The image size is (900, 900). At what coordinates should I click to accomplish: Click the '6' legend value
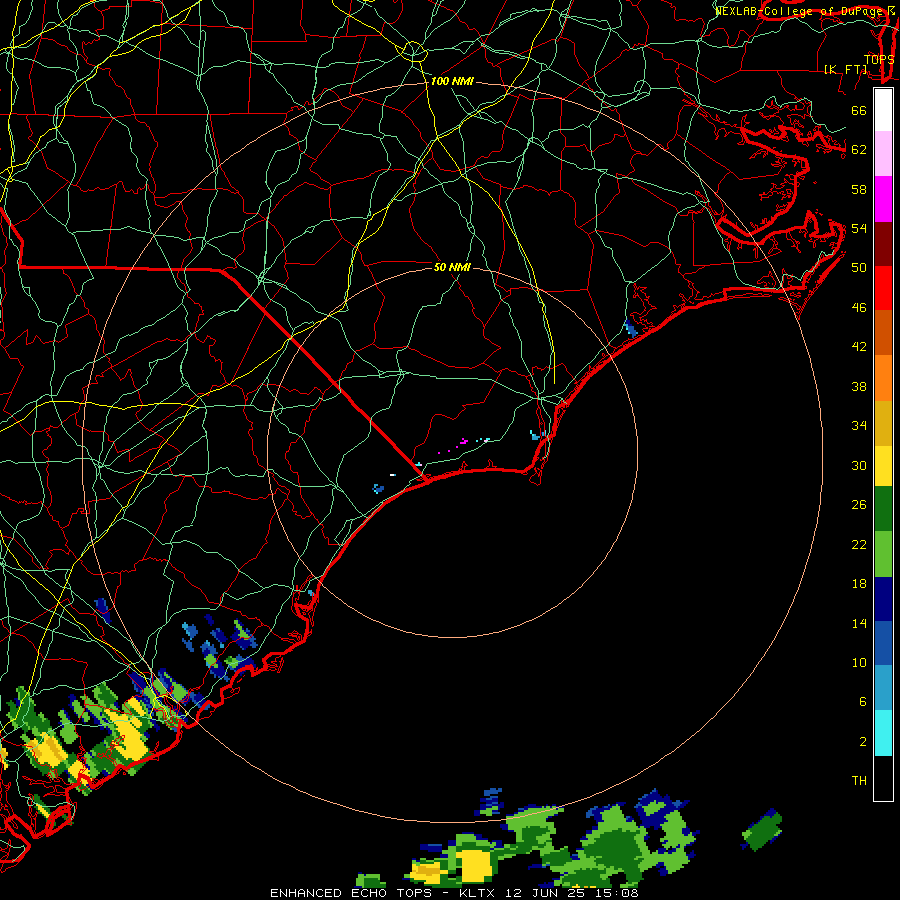pos(863,702)
